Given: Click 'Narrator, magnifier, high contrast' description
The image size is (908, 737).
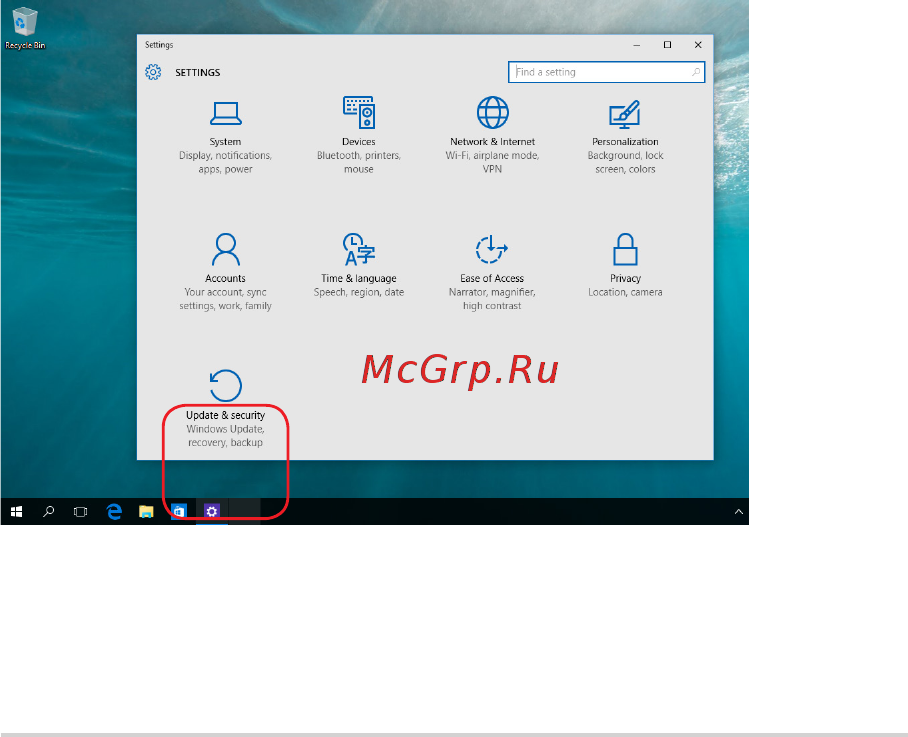Looking at the screenshot, I should point(492,299).
